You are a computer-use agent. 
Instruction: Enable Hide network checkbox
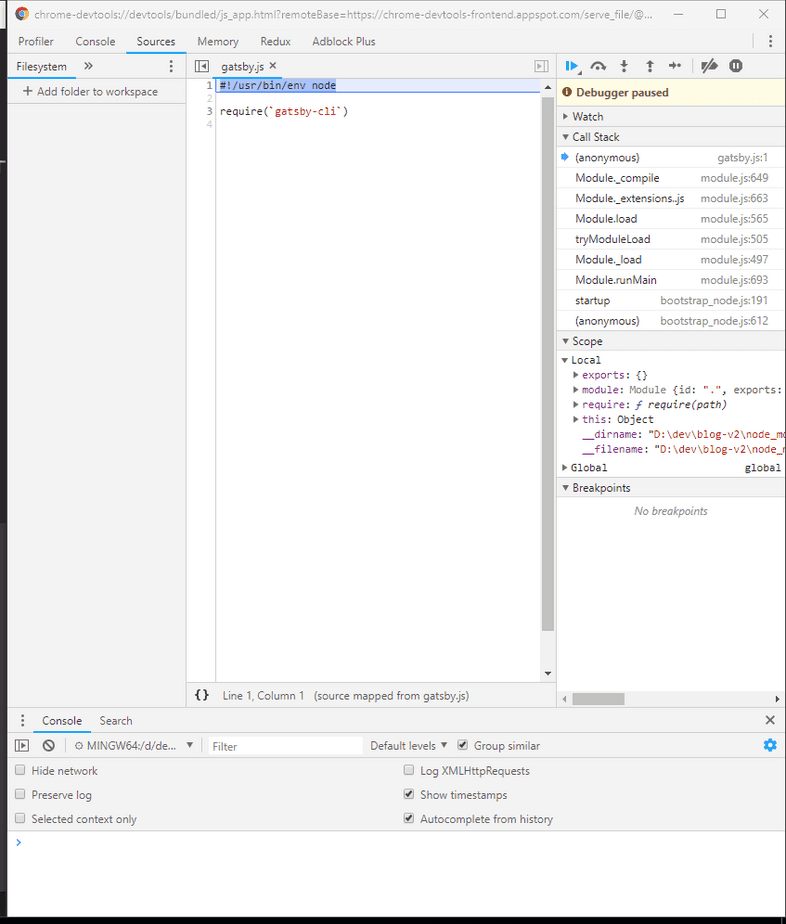21,771
